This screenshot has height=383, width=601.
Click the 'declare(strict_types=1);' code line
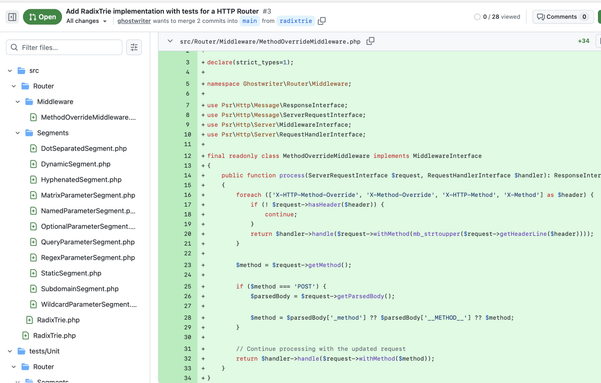point(250,62)
